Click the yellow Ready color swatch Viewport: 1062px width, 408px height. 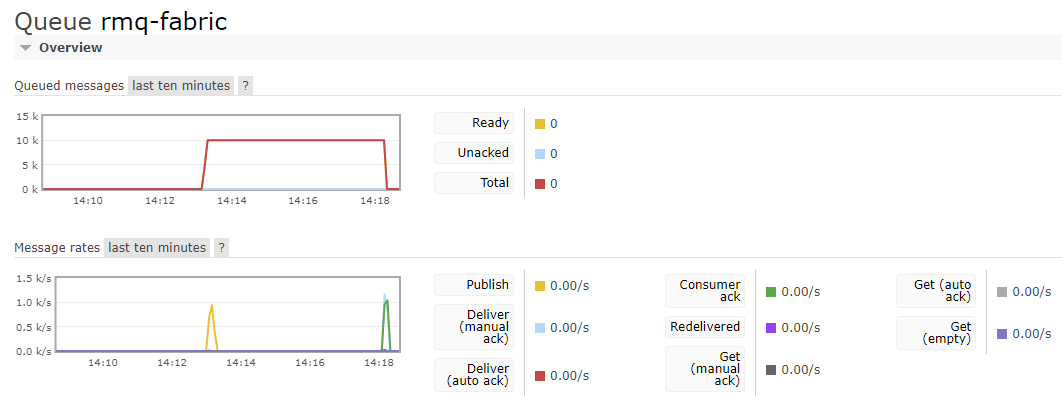click(x=540, y=124)
